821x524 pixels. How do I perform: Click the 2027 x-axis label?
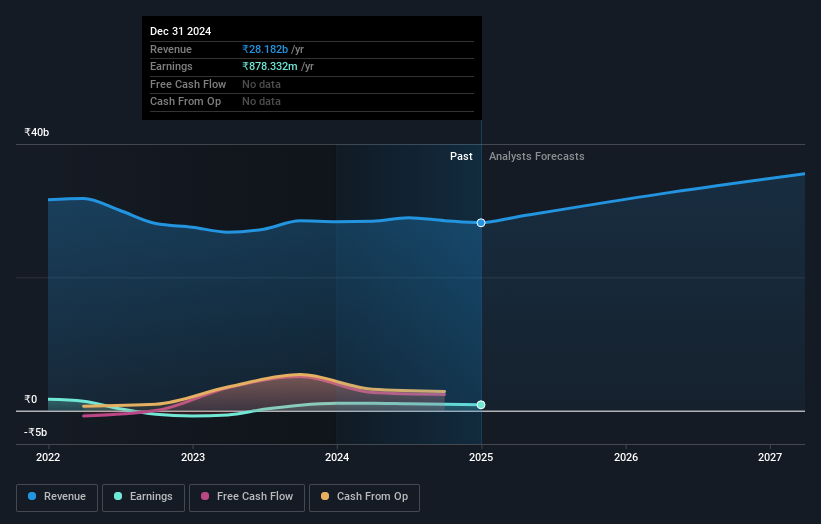click(x=770, y=457)
